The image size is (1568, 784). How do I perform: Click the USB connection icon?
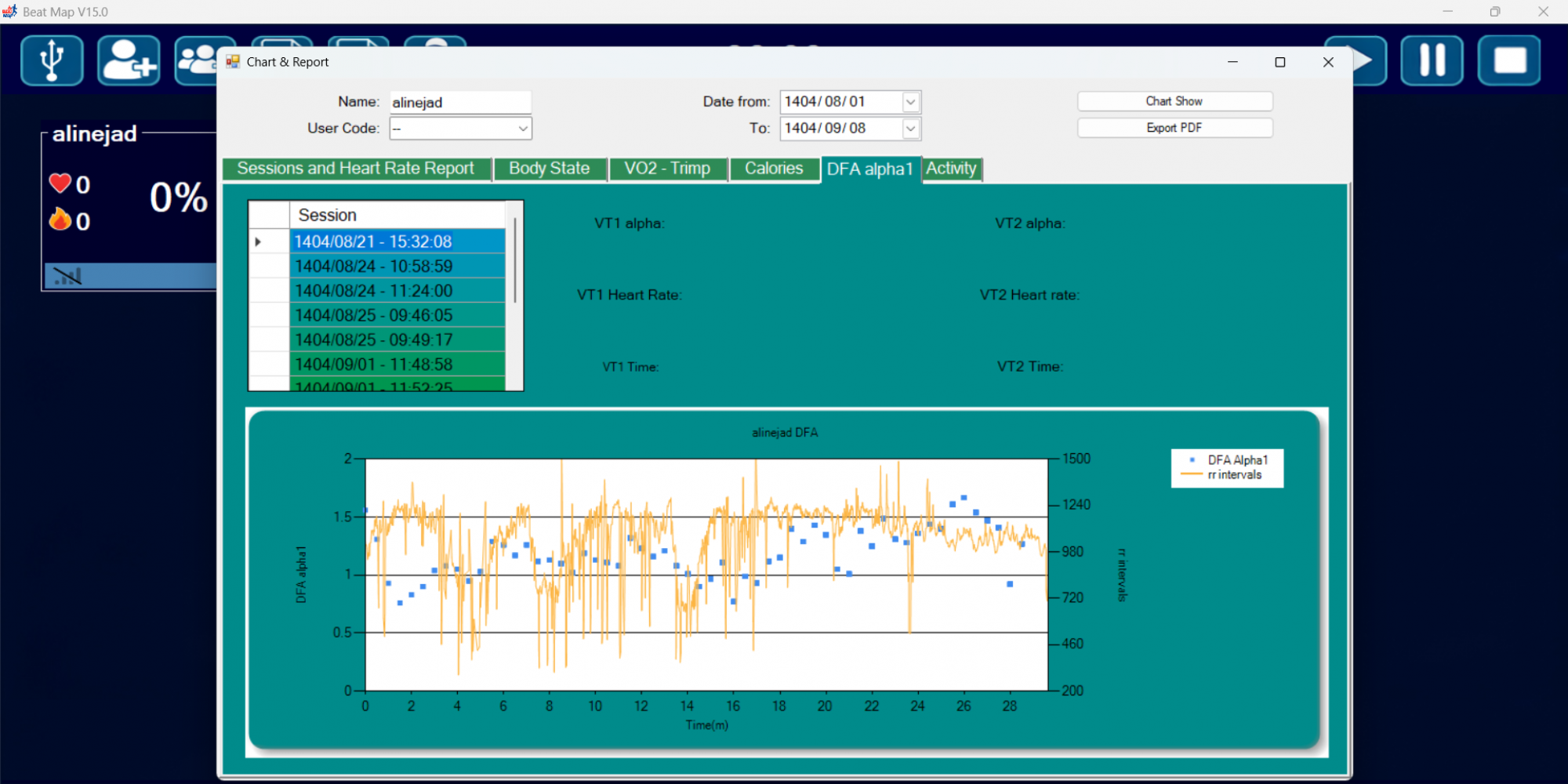[52, 60]
